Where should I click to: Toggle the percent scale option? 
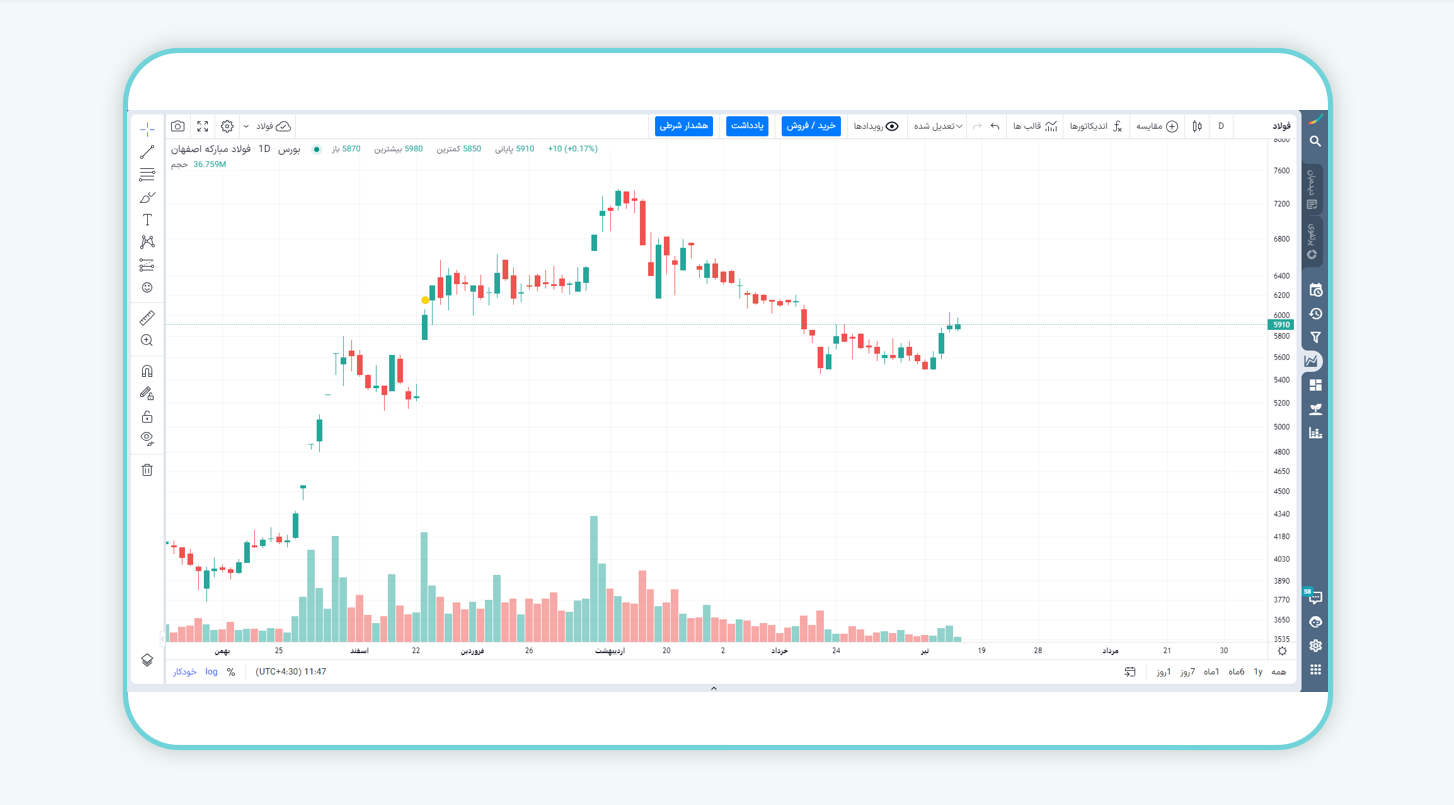(x=231, y=672)
